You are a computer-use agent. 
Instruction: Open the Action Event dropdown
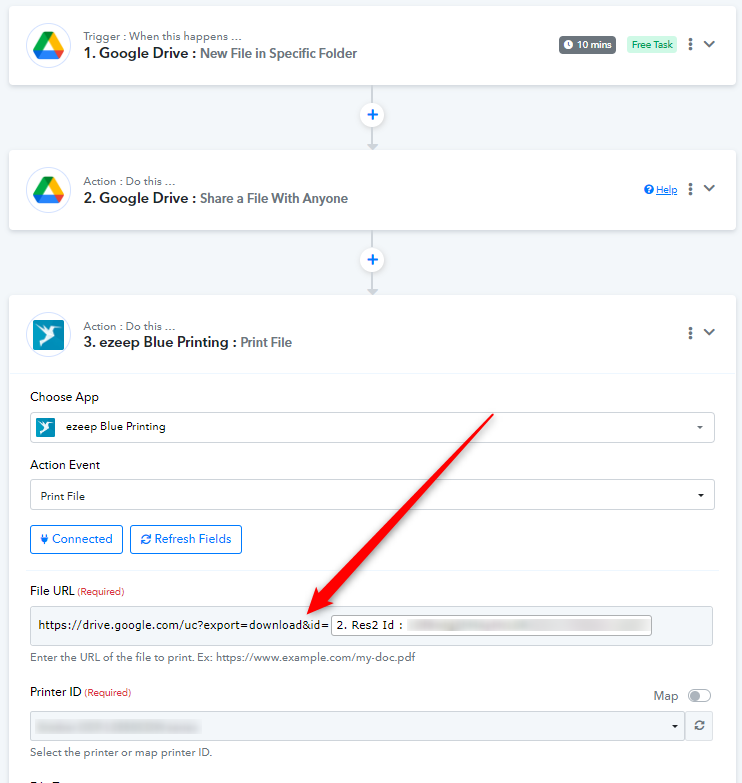coord(372,495)
